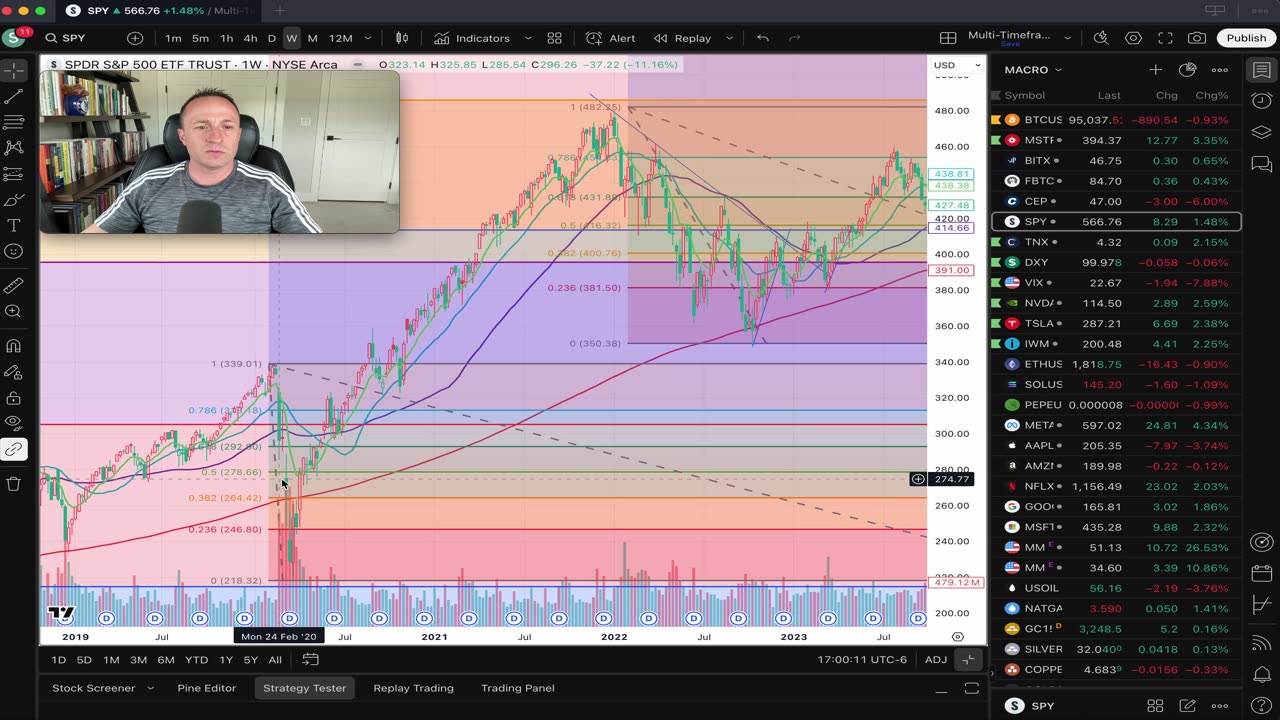
Task: Open the Indicators dialog
Action: [x=472, y=38]
